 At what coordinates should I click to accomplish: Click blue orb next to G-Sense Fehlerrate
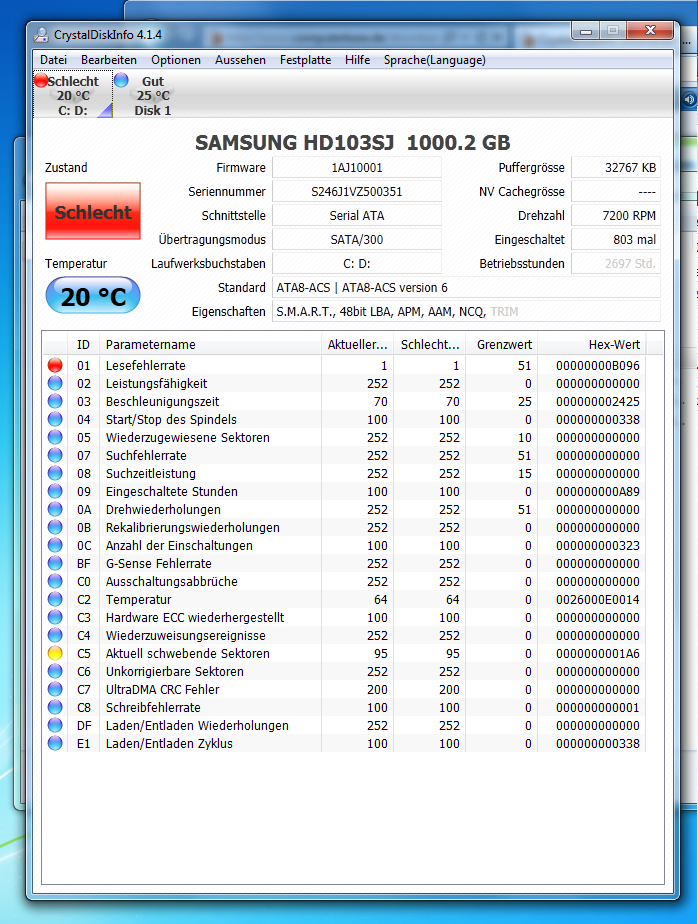[55, 563]
